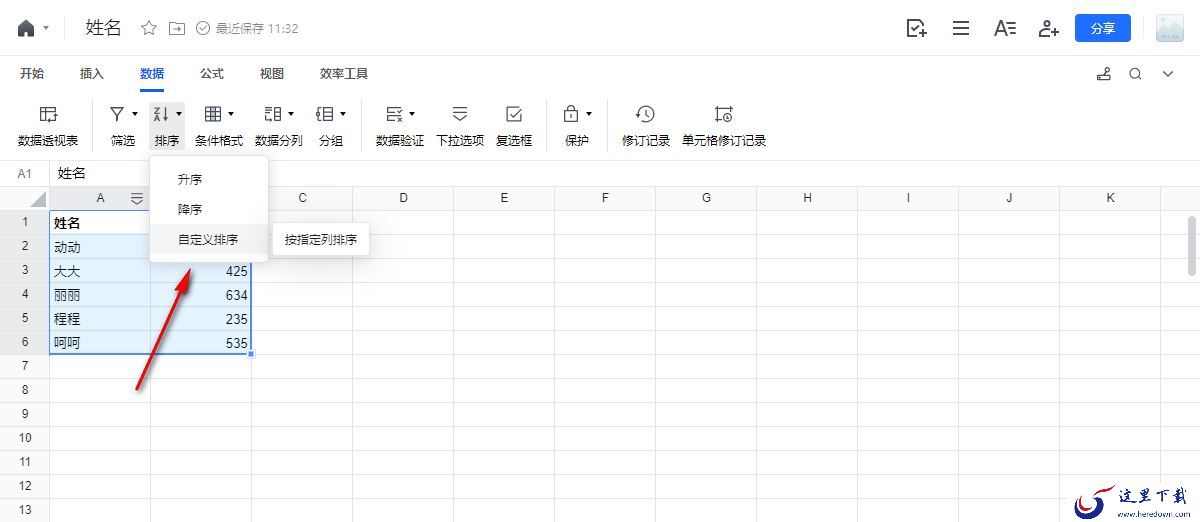Image resolution: width=1200 pixels, height=522 pixels.
Task: Open 修订记录 revision history
Action: coord(646,126)
